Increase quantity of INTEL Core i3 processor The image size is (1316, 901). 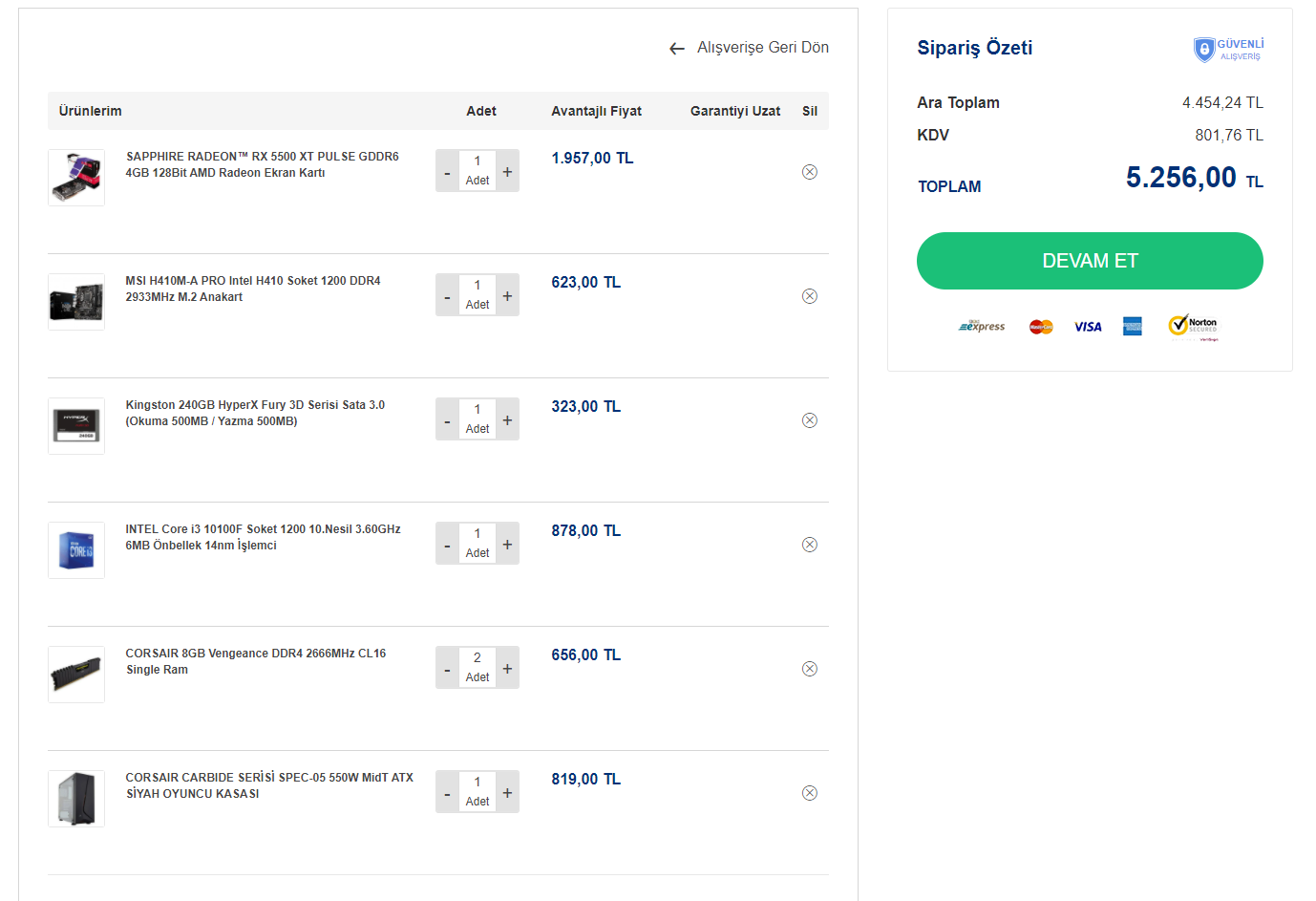[507, 545]
